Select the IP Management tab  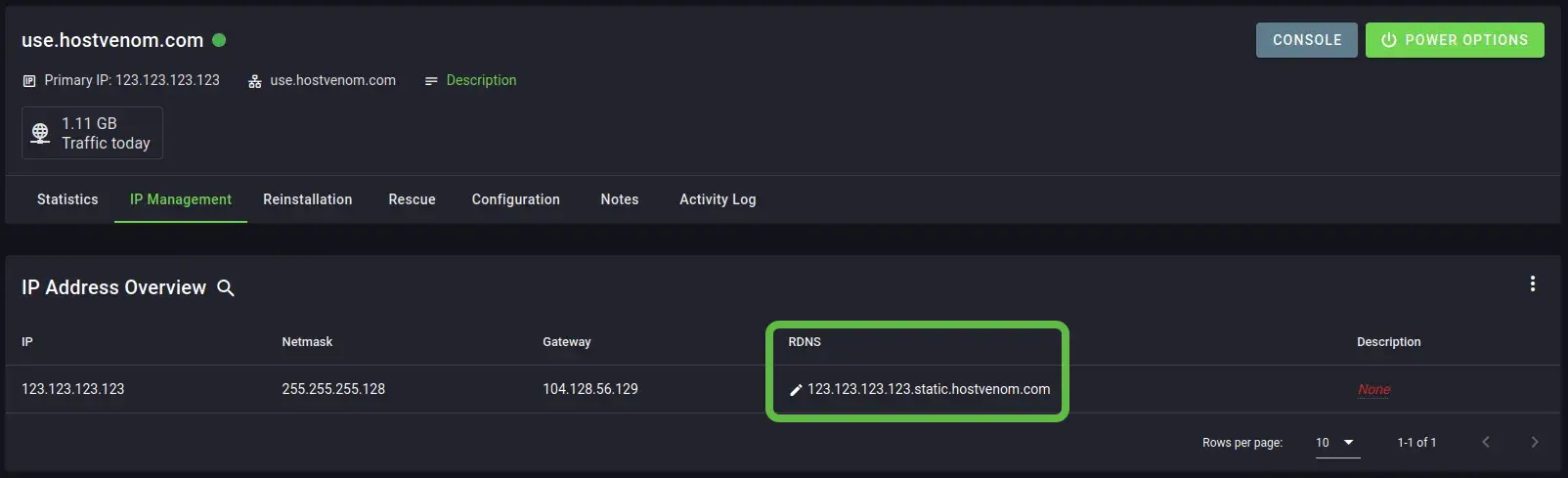pos(181,199)
